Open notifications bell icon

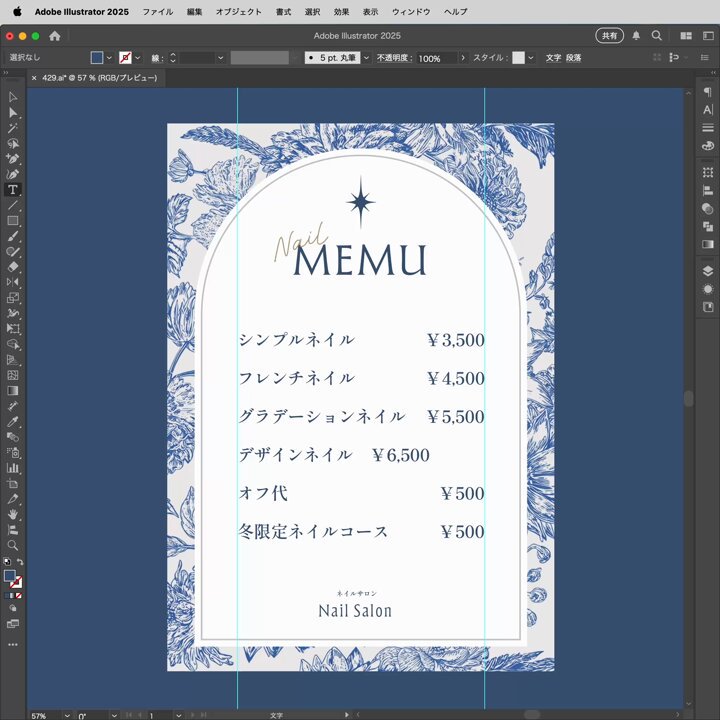click(636, 36)
